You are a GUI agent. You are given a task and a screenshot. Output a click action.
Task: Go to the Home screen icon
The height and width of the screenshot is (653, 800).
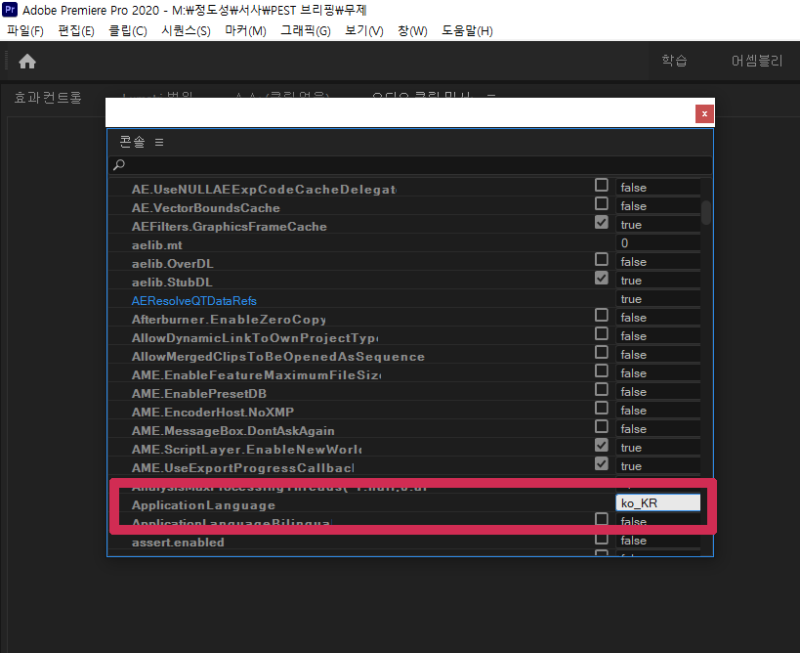coord(28,61)
